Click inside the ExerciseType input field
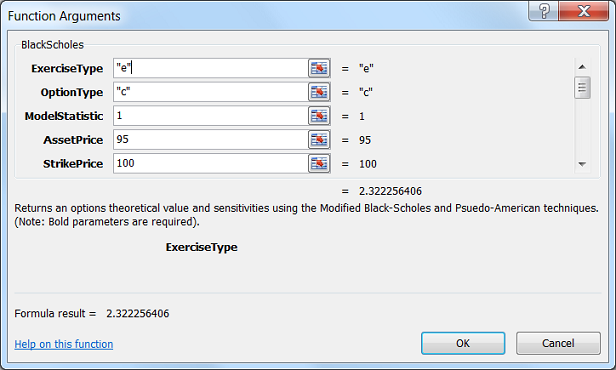Image resolution: width=616 pixels, height=370 pixels. (211, 68)
